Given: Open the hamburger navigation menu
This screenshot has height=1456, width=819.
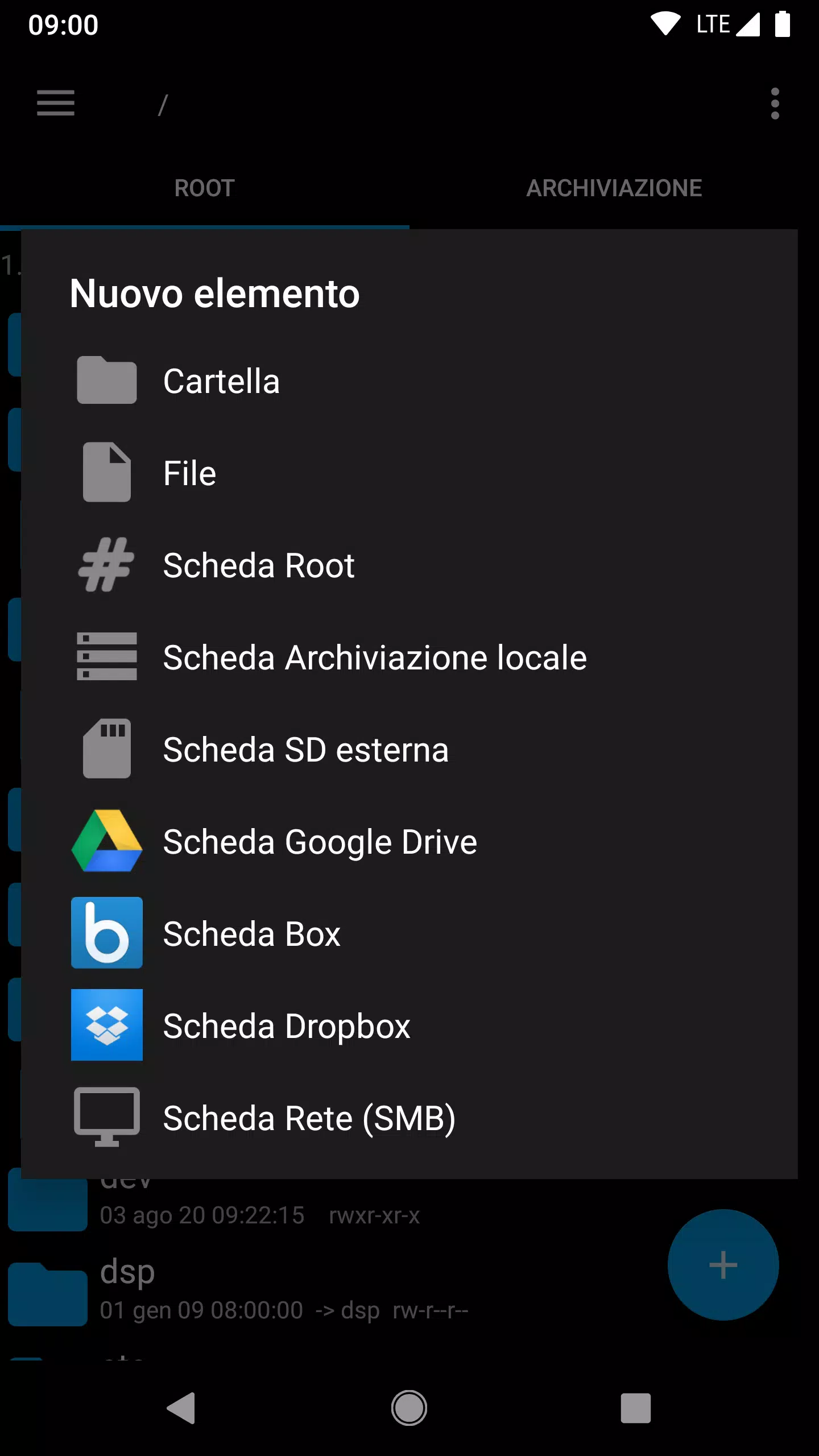Looking at the screenshot, I should click(x=56, y=103).
